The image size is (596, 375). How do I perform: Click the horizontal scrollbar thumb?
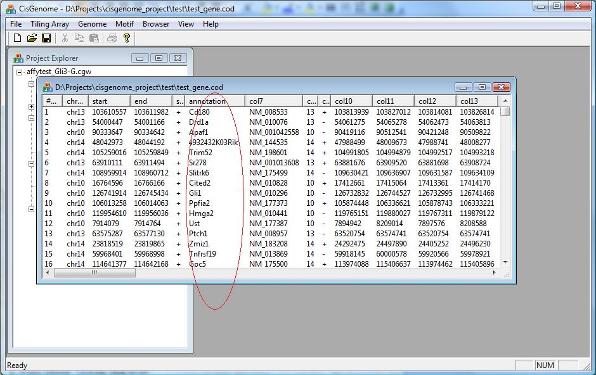tap(95, 272)
